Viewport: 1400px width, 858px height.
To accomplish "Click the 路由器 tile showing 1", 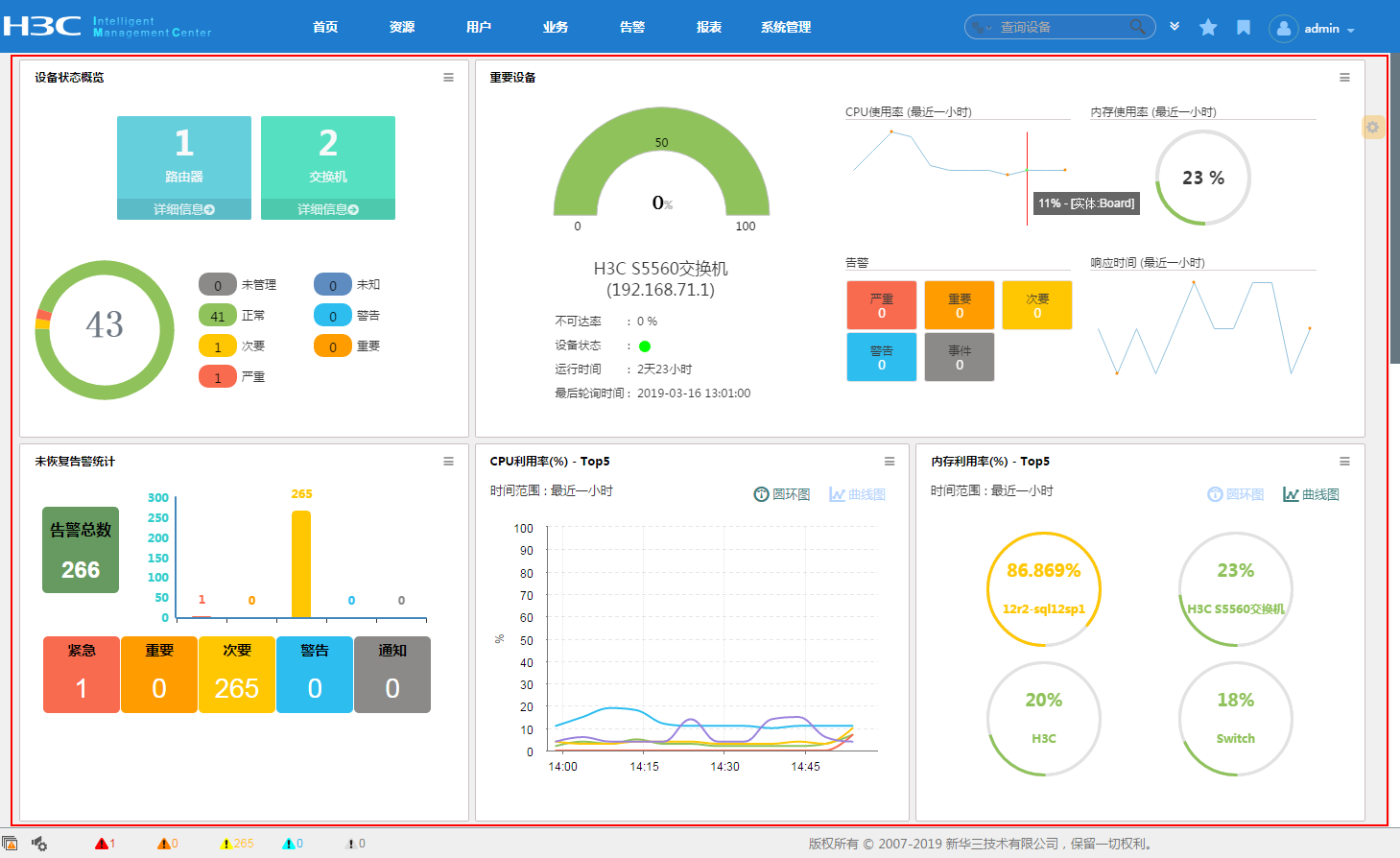I will click(184, 157).
